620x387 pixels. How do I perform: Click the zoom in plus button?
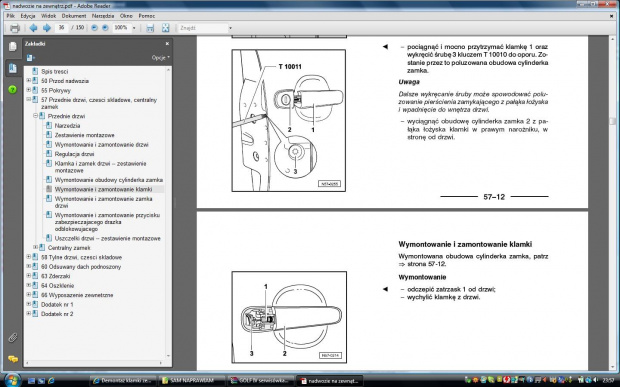[105, 28]
